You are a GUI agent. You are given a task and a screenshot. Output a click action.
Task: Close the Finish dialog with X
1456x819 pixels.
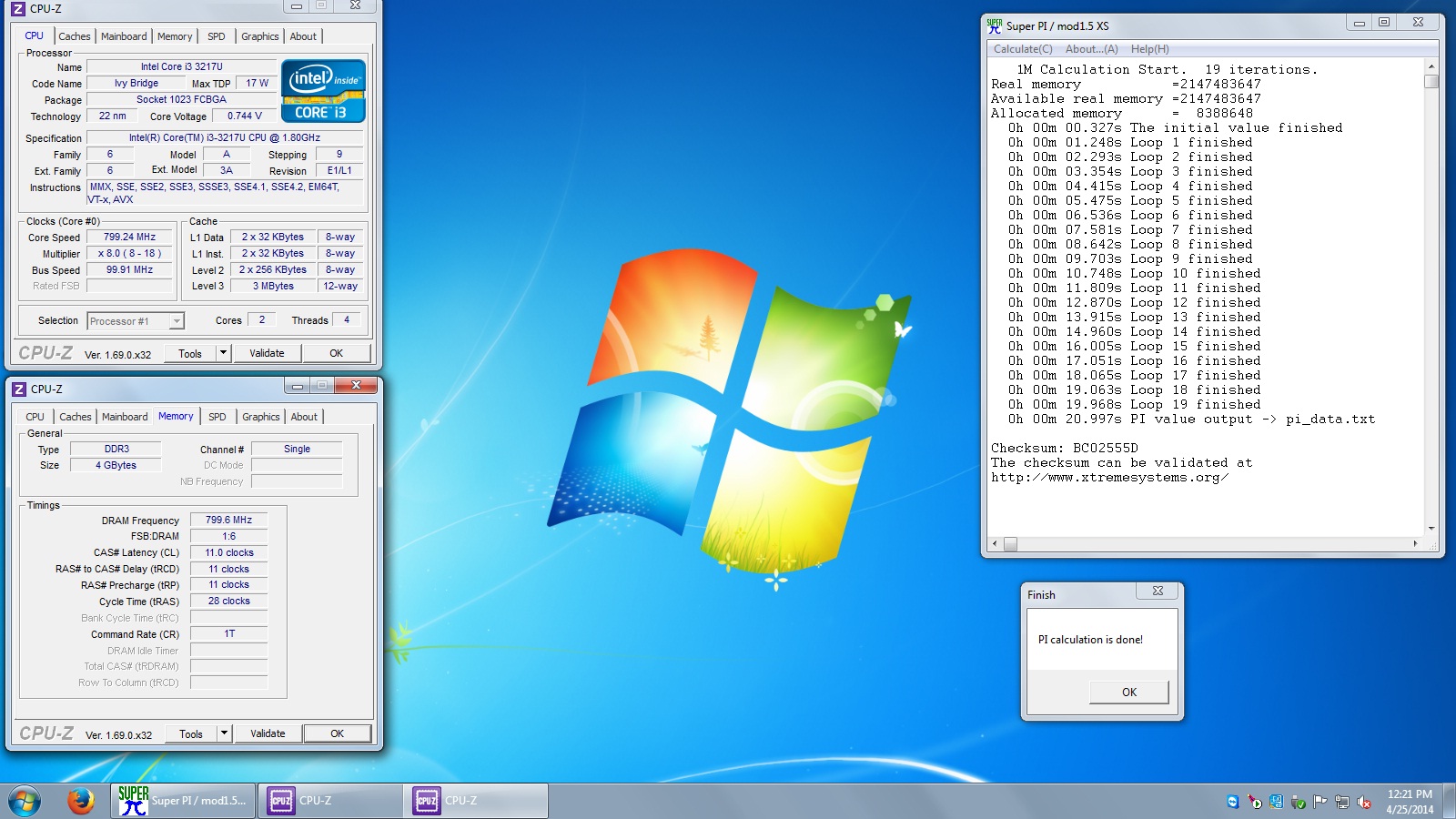pos(1158,591)
